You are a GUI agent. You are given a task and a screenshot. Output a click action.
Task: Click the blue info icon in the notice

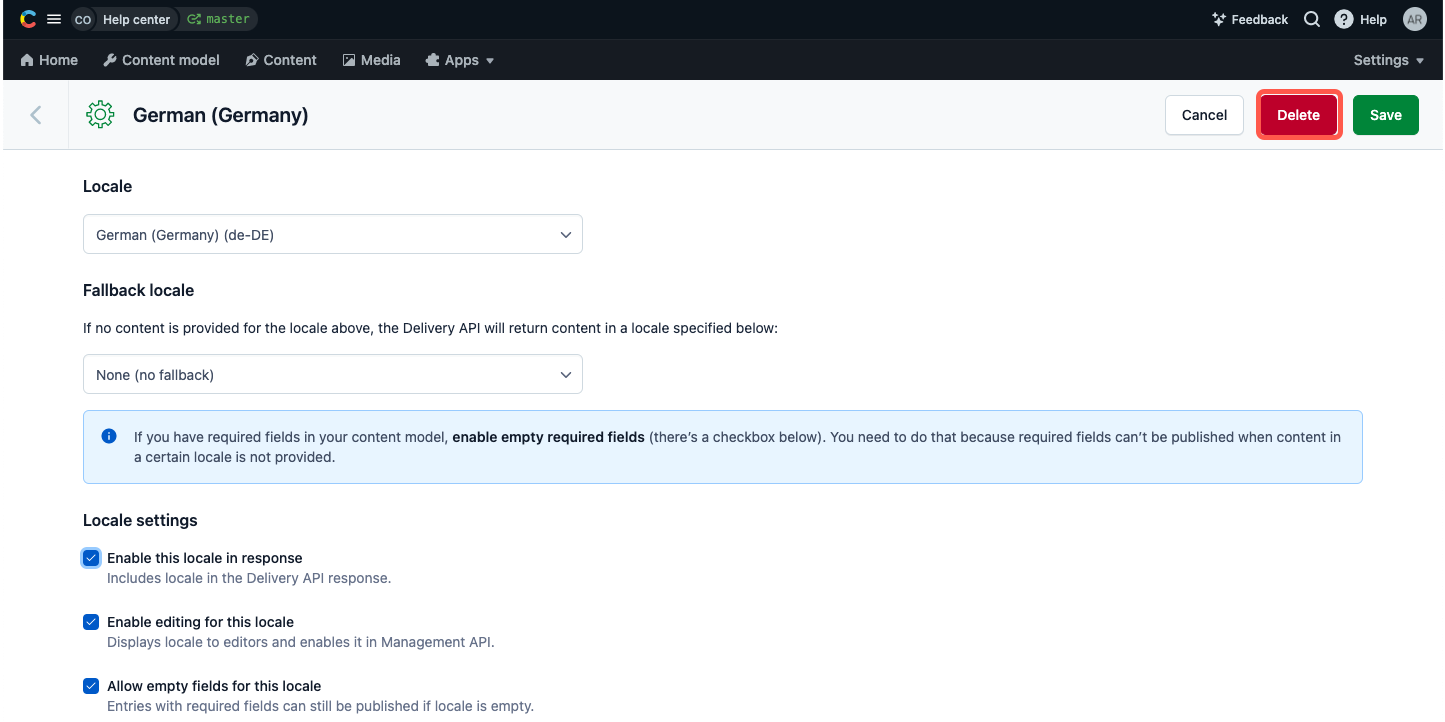point(109,435)
